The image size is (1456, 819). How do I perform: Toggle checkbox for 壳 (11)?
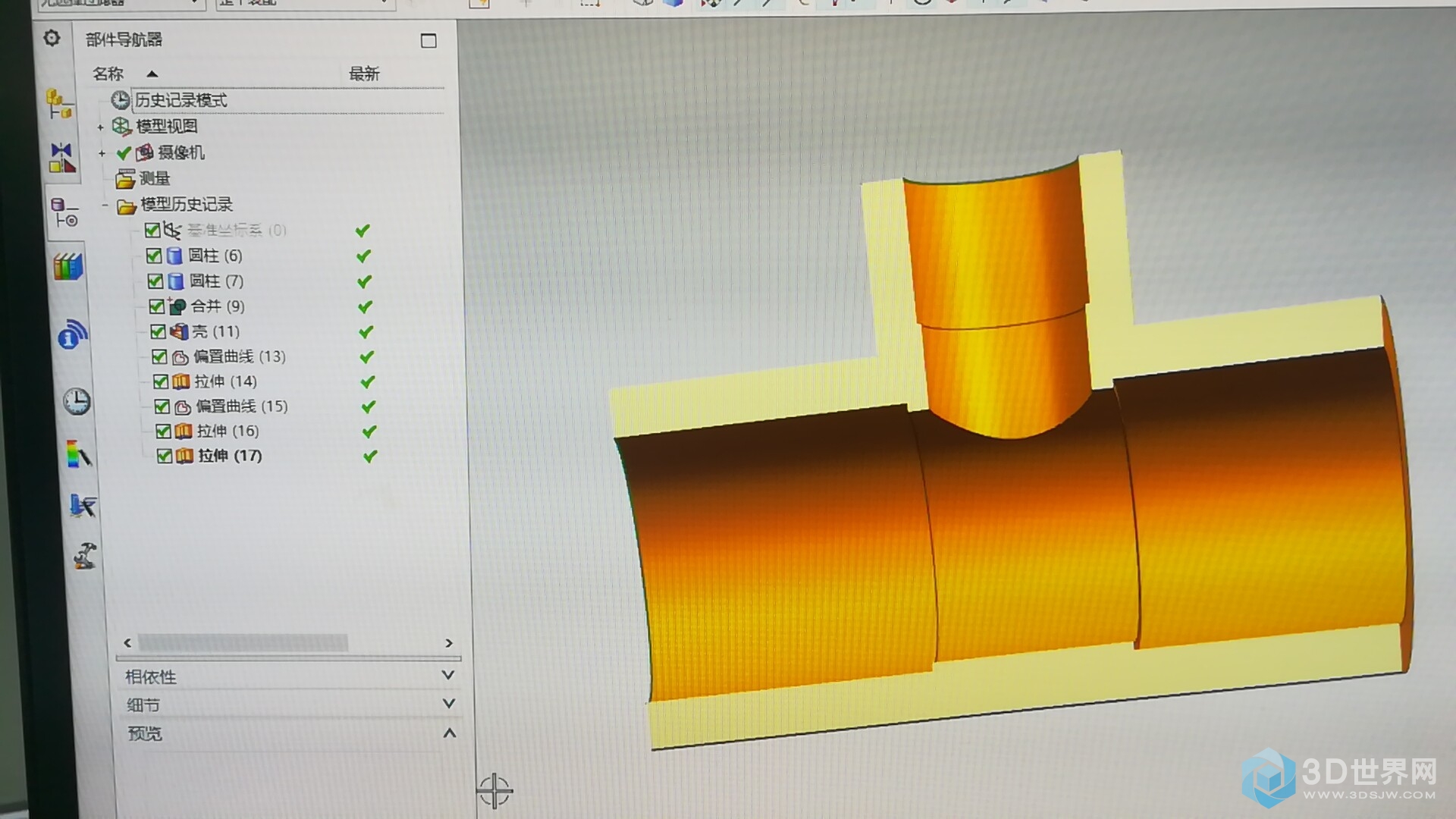point(158,331)
